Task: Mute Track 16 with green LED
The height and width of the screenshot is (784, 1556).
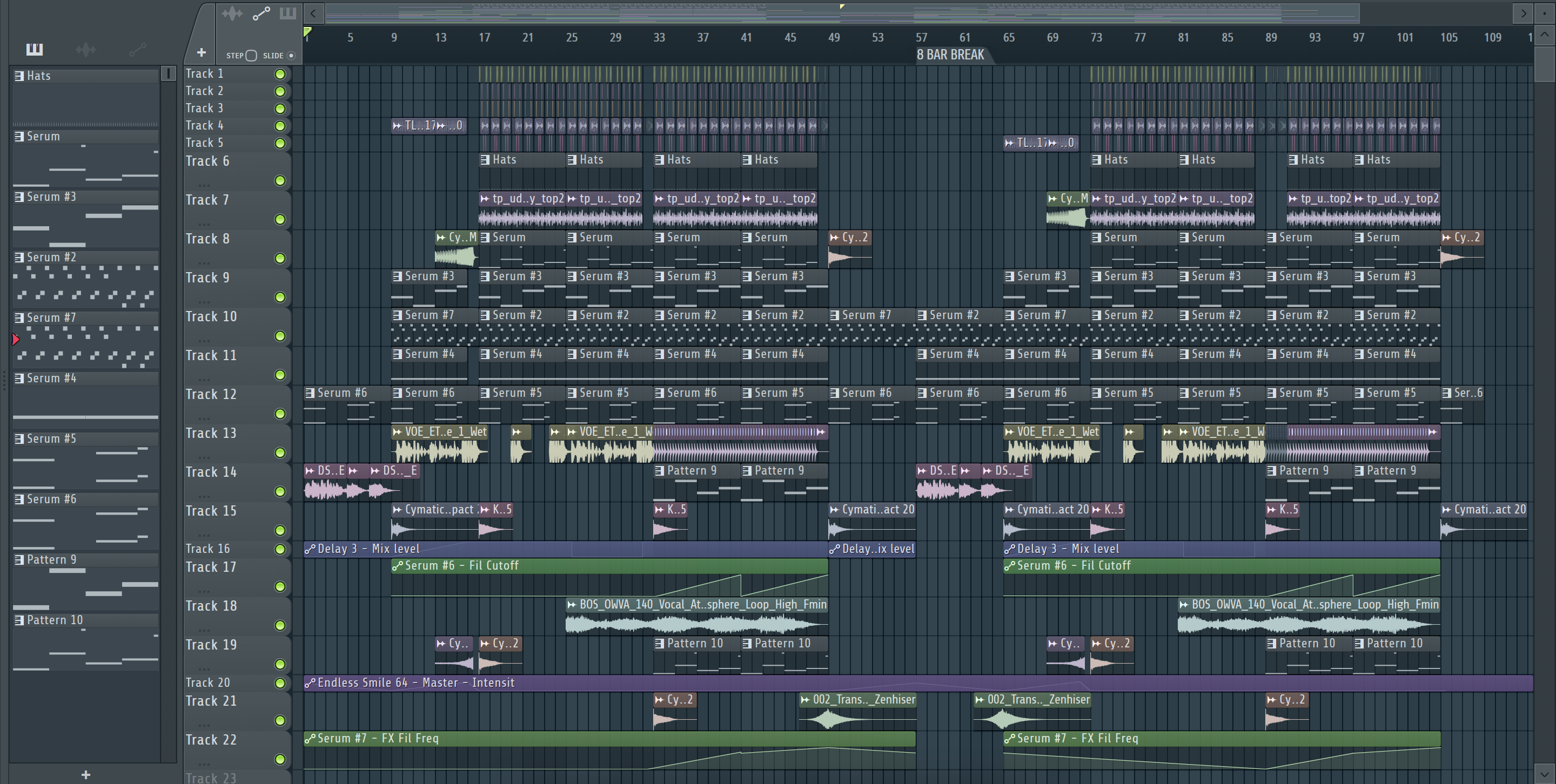Action: tap(280, 549)
